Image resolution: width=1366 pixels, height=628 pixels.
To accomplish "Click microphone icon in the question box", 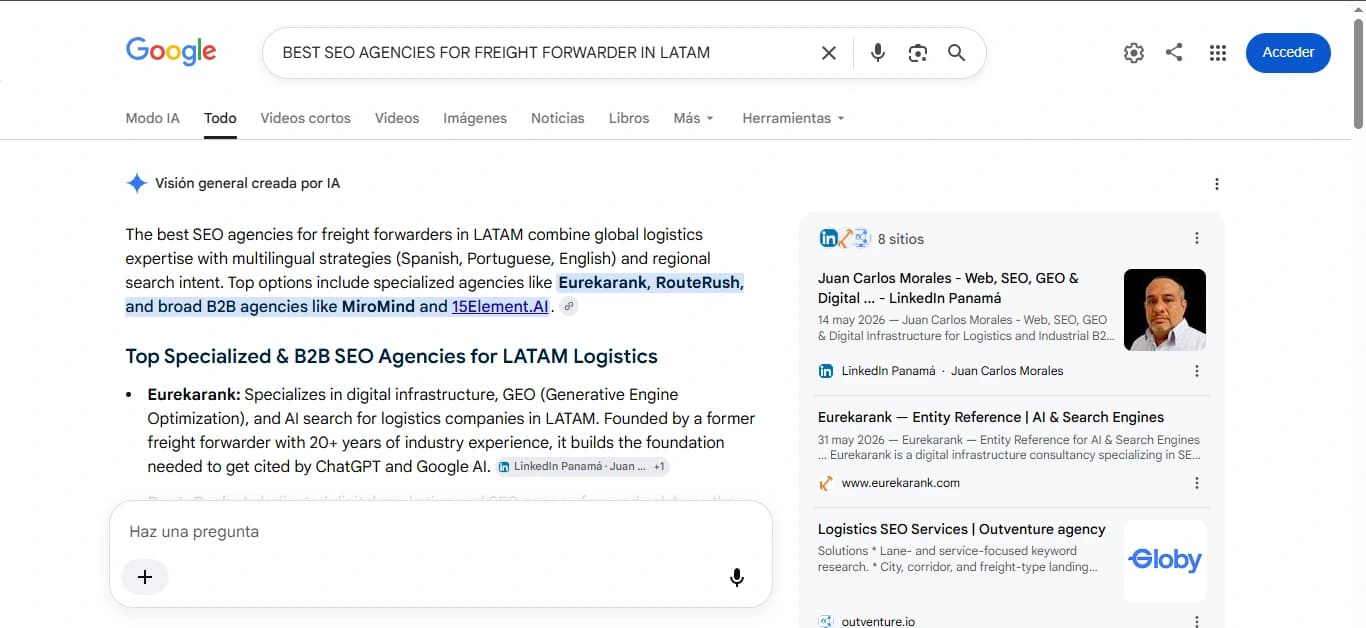I will pos(737,577).
